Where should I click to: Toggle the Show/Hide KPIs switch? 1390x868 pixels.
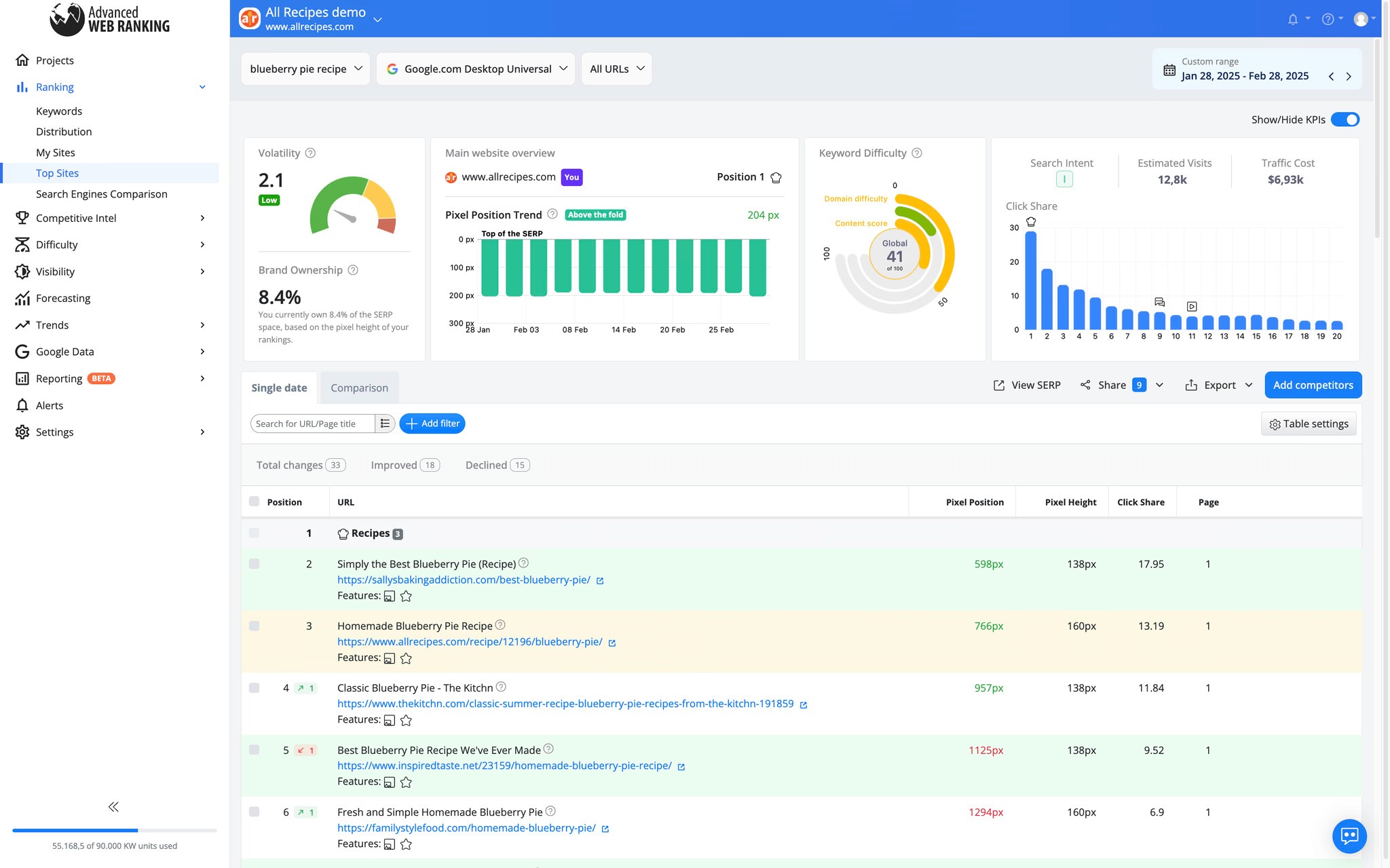pyautogui.click(x=1345, y=119)
